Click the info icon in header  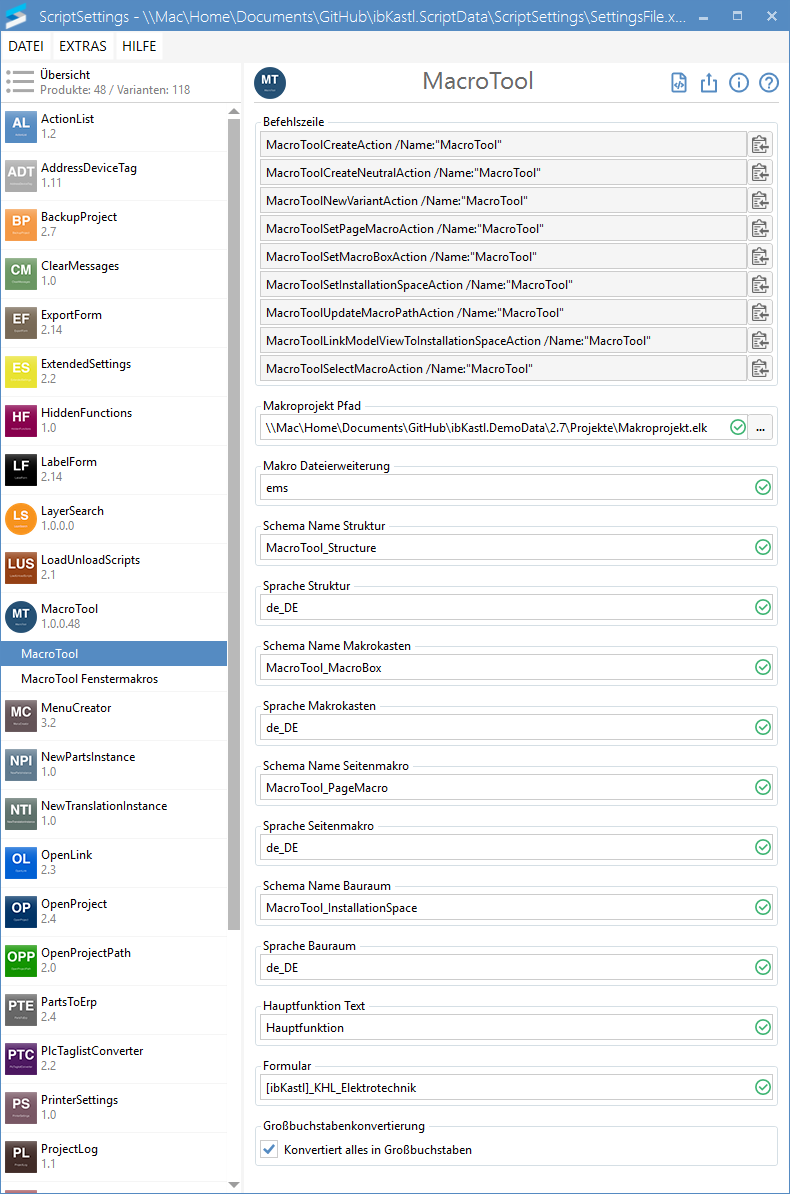click(x=739, y=83)
